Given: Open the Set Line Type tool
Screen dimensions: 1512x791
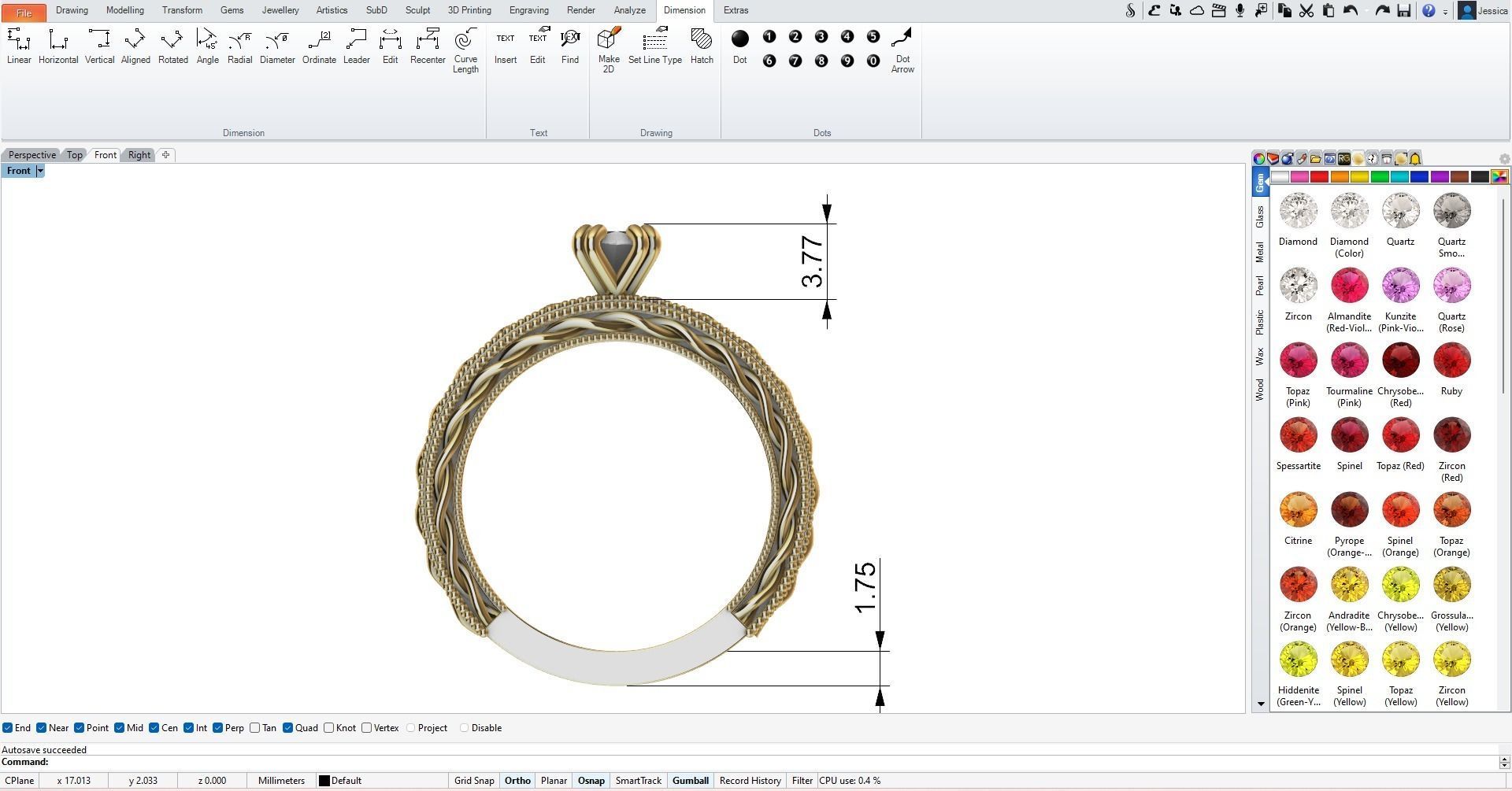Looking at the screenshot, I should [655, 46].
